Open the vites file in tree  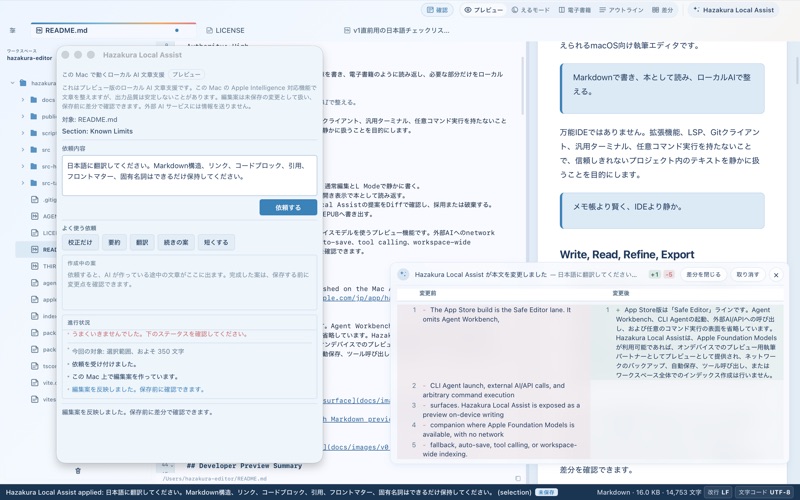point(44,399)
